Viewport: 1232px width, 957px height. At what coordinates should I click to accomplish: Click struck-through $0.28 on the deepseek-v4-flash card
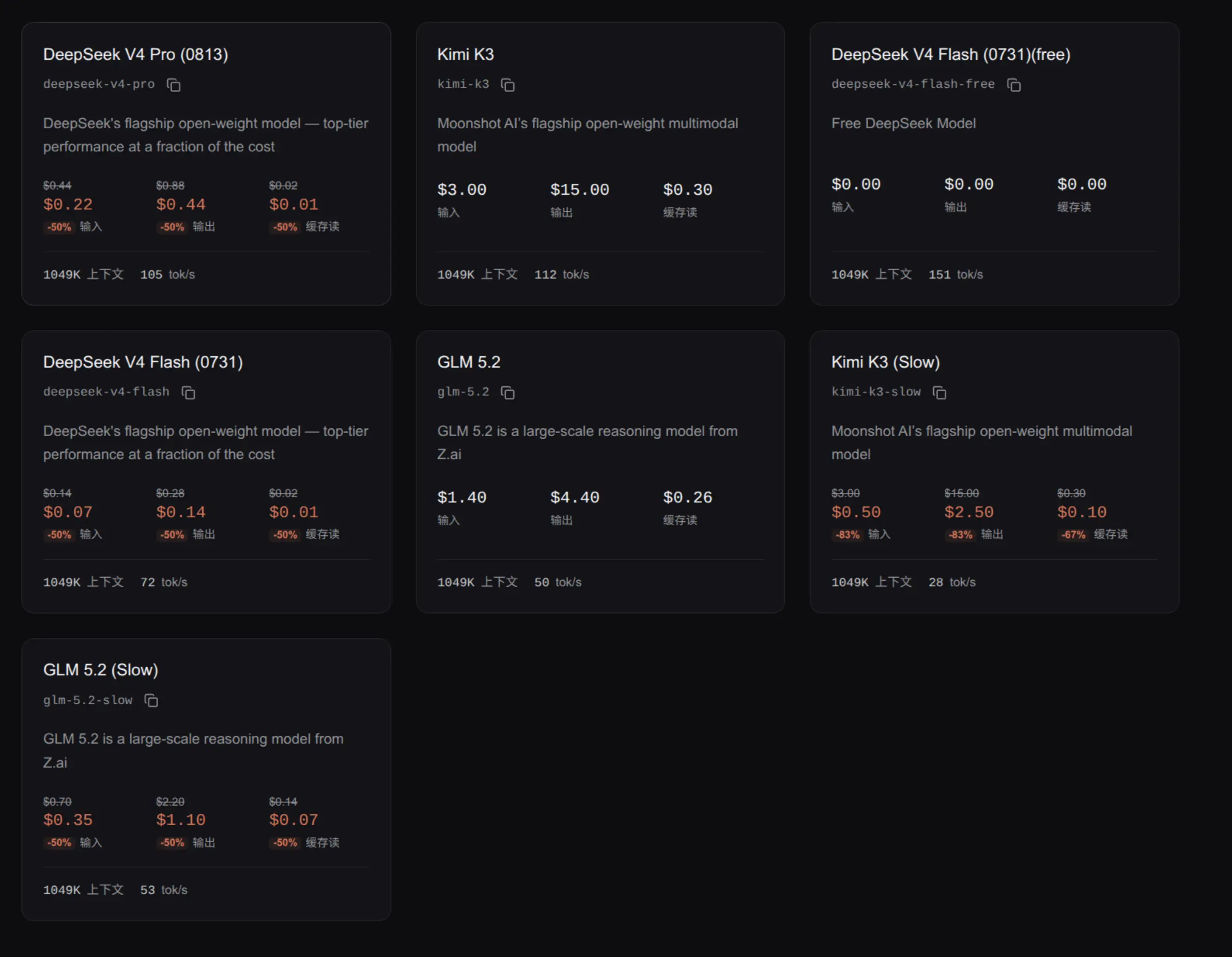(171, 493)
